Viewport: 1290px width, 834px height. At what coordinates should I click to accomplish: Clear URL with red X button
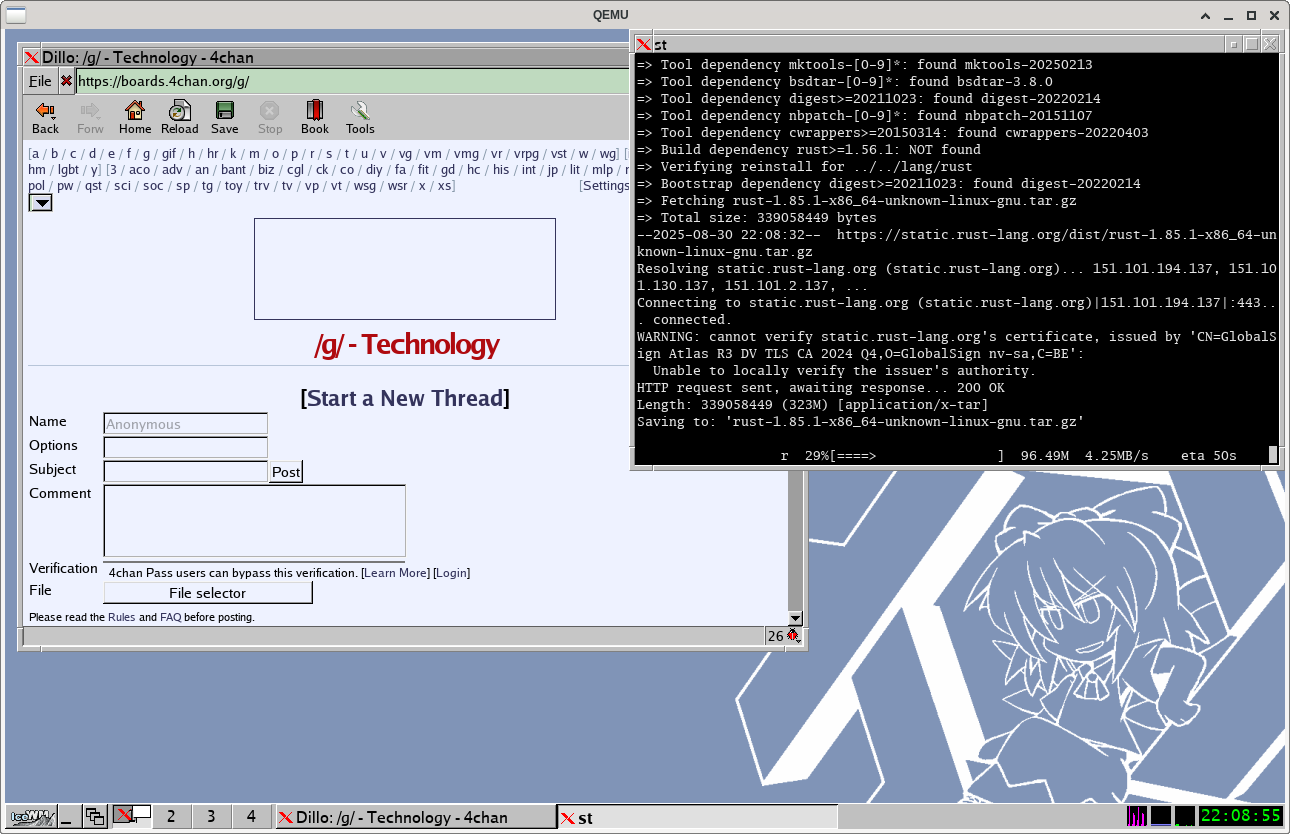point(66,81)
